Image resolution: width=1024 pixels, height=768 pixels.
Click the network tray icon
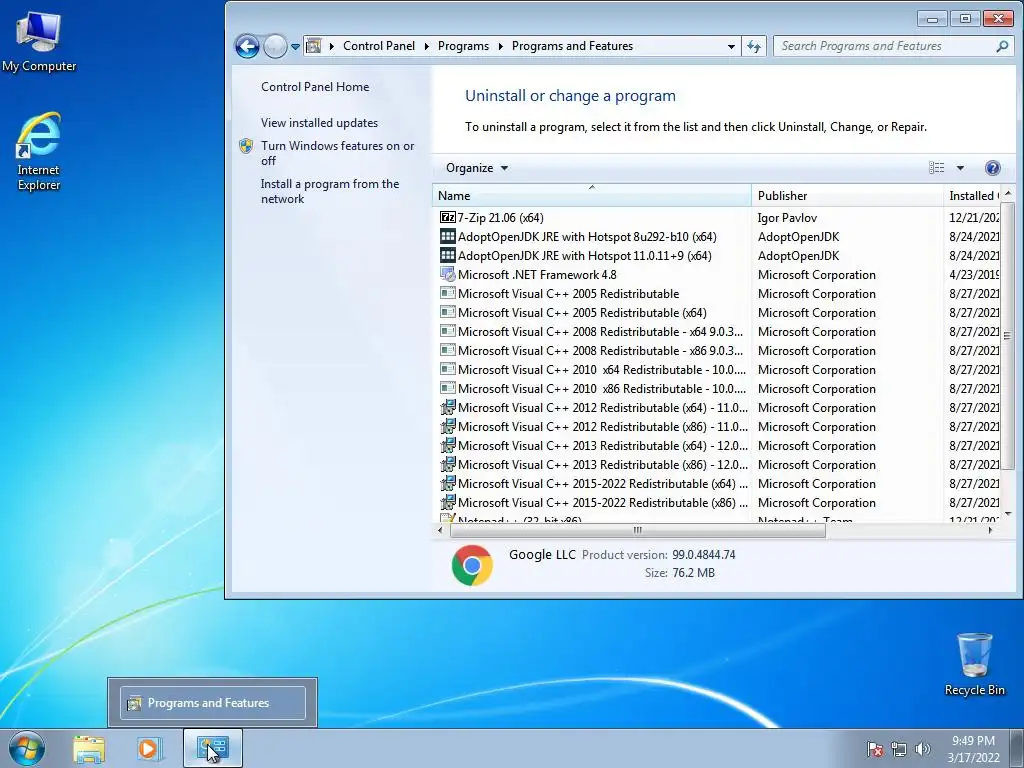click(899, 749)
